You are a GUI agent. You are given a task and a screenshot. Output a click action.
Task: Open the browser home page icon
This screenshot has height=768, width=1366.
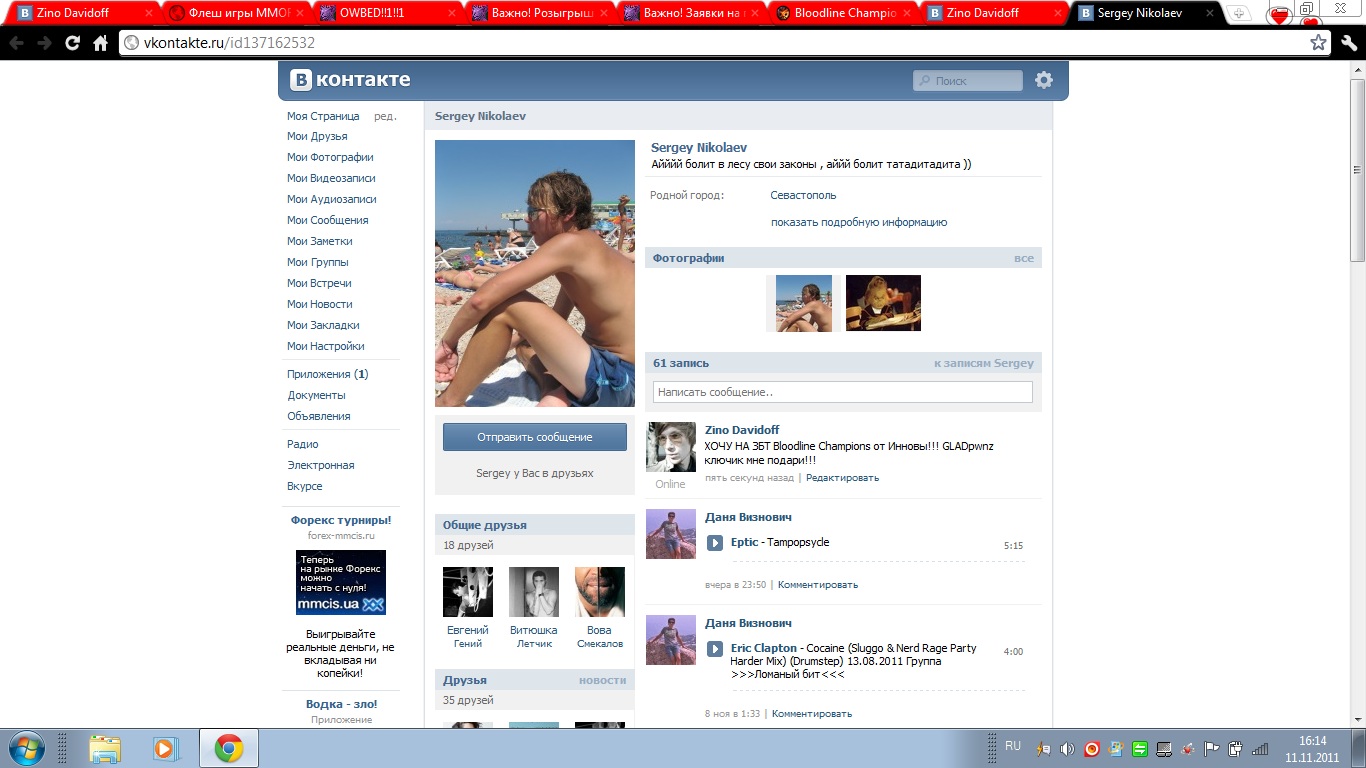pyautogui.click(x=100, y=43)
